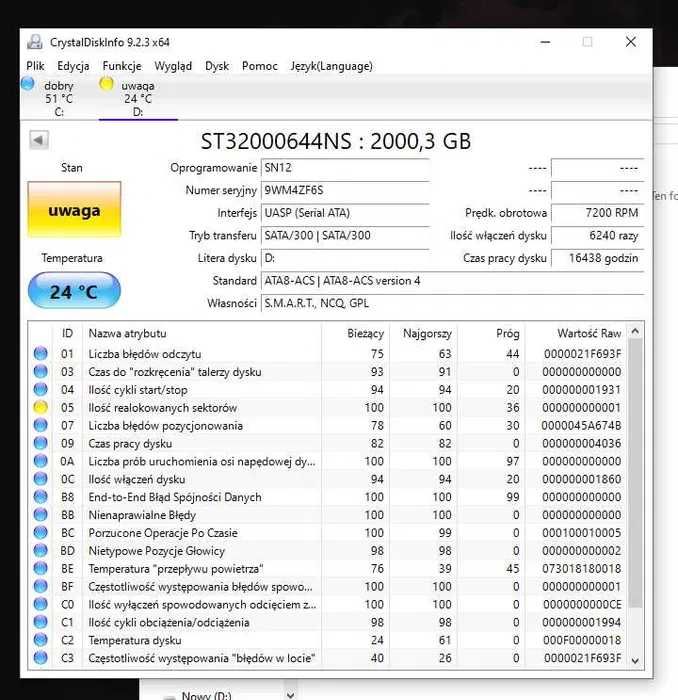The width and height of the screenshot is (678, 700).
Task: Select the row End-to-End Błąd Spójności Danych
Action: coord(328,497)
